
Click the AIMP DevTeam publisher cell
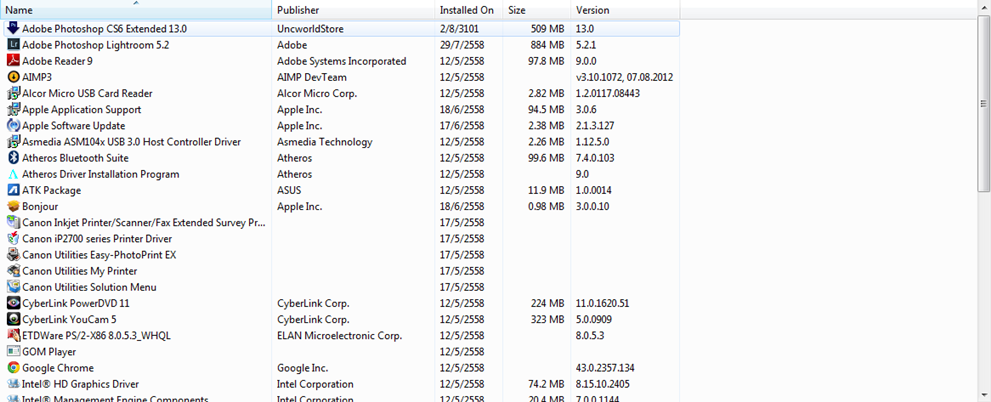312,77
